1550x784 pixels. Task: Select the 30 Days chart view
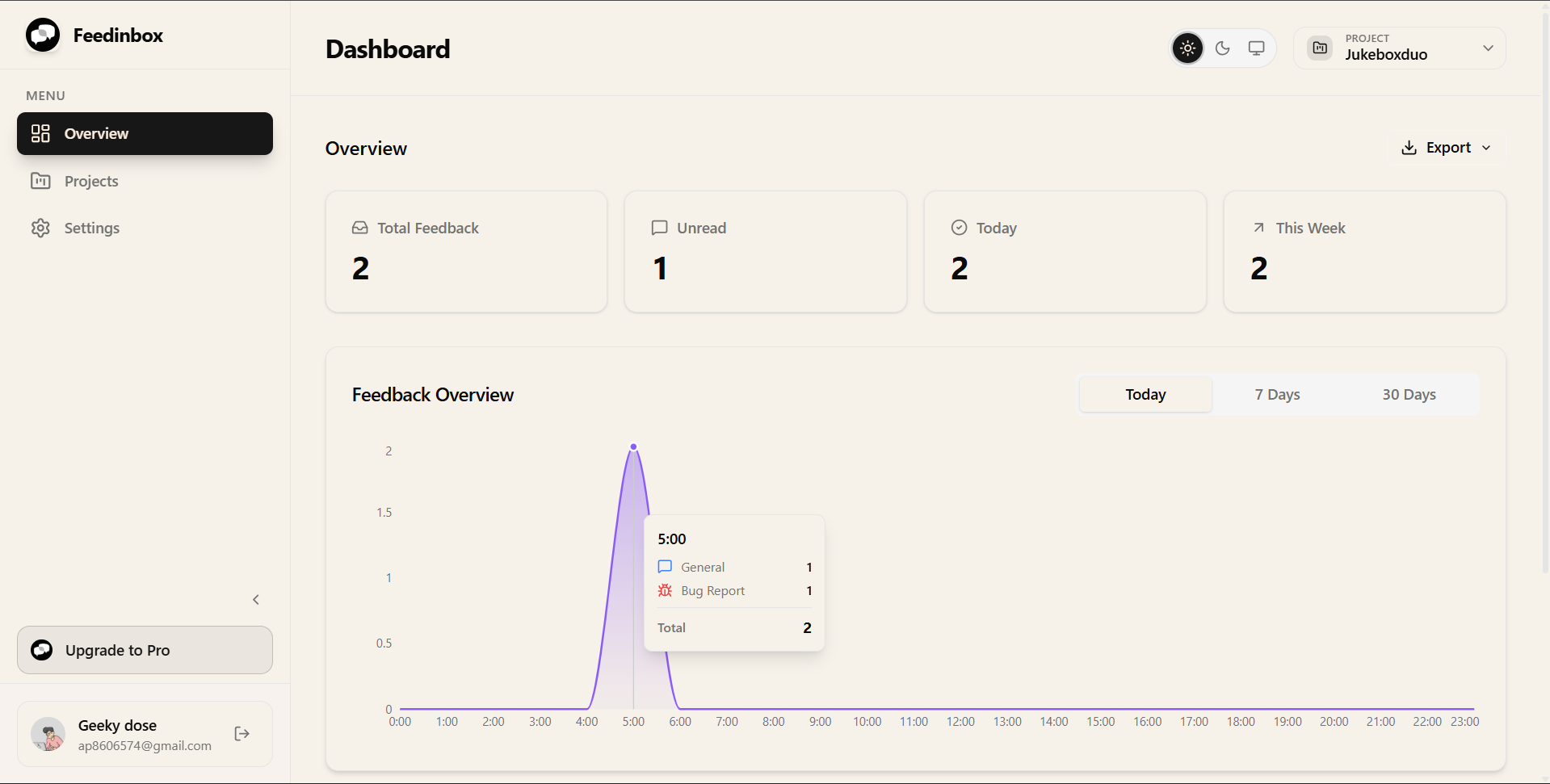click(1409, 394)
